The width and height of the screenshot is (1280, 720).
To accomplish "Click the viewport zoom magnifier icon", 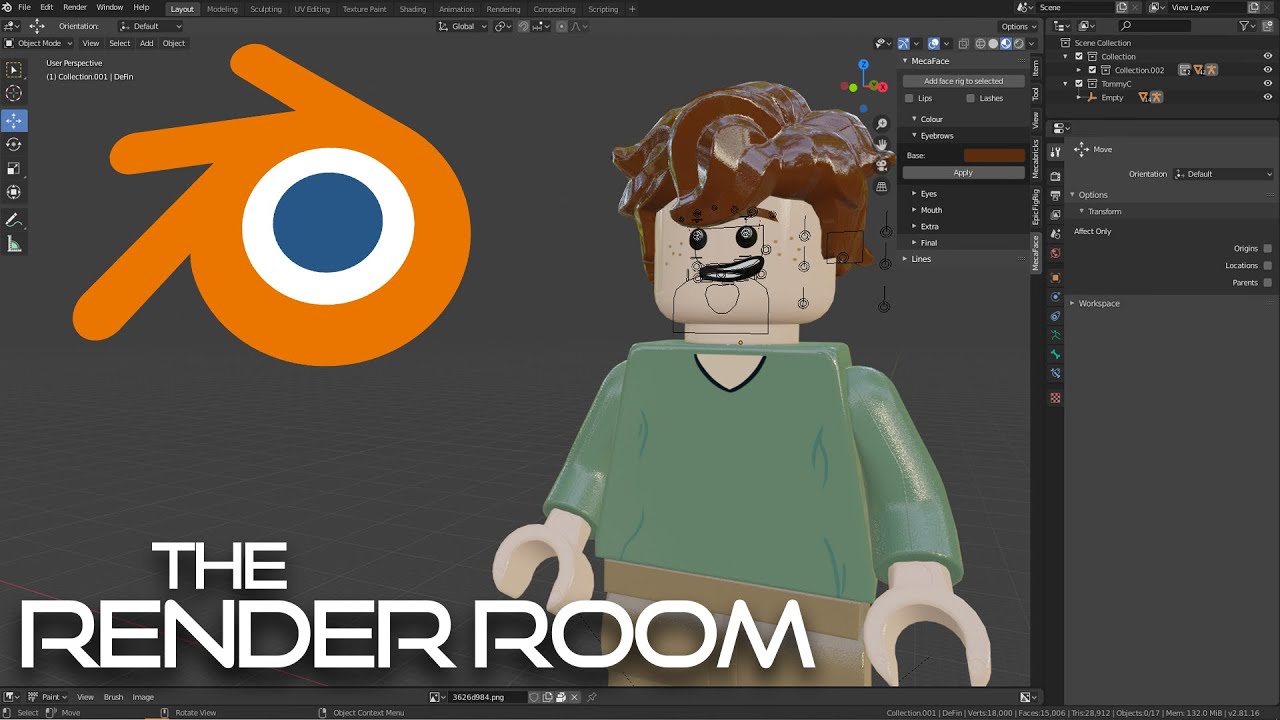I will 882,124.
